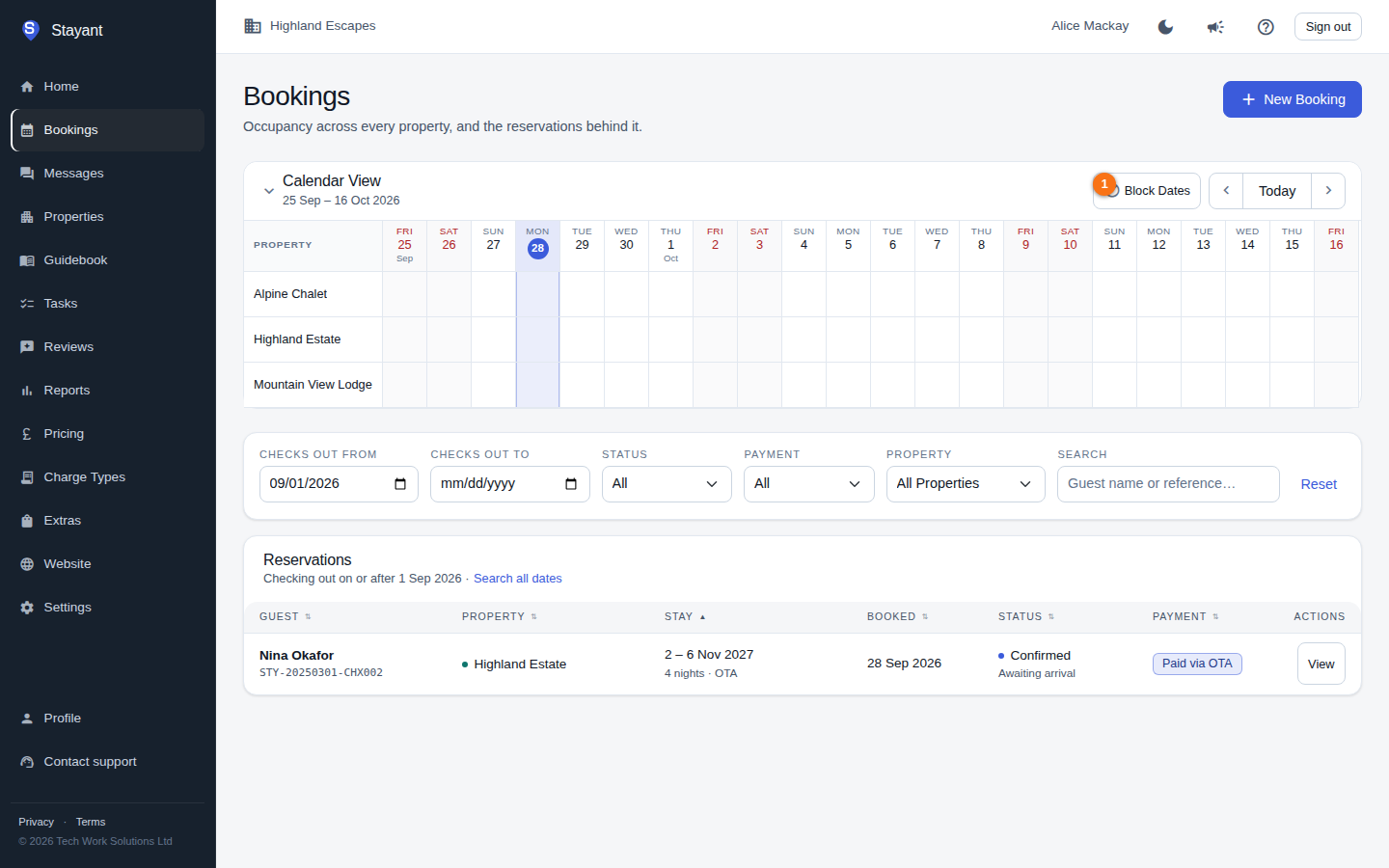
Task: Jump to Today in the calendar
Action: 1277,191
